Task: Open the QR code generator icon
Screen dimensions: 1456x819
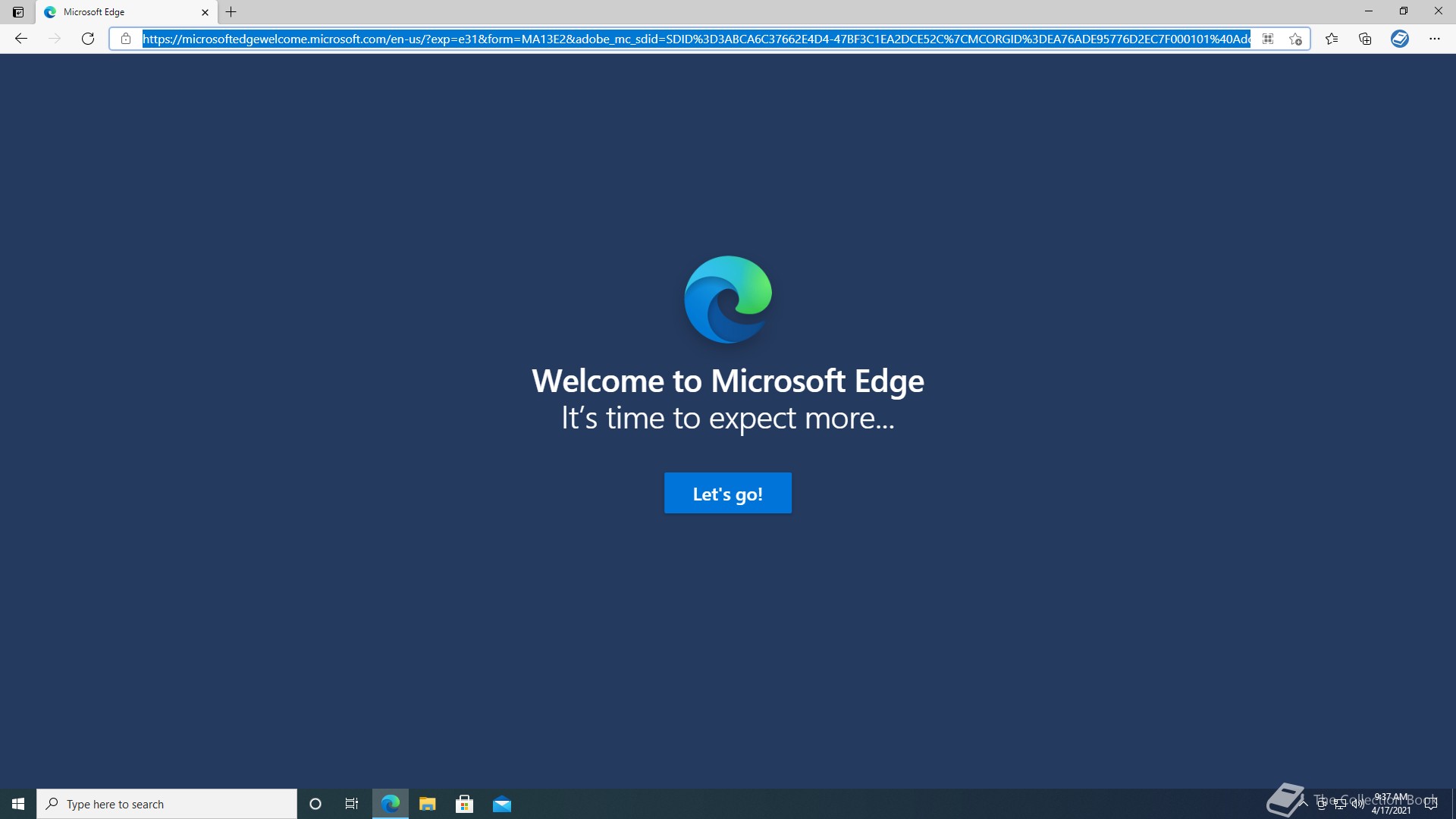Action: (1267, 39)
